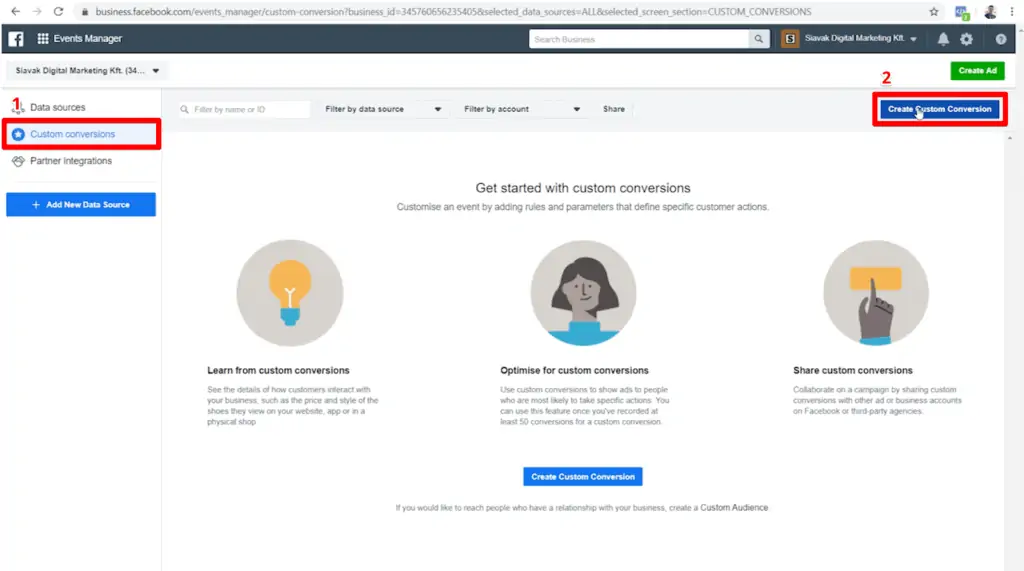Open the Siavak Digital Marketing account selector
The height and width of the screenshot is (571, 1024).
click(87, 71)
